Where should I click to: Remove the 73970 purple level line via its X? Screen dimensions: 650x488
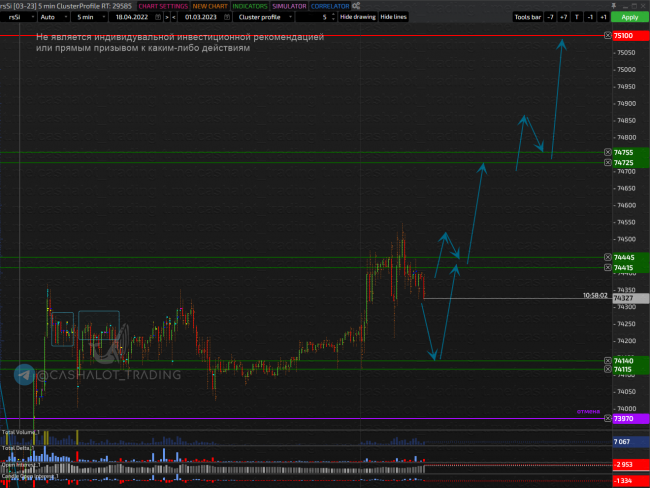click(607, 418)
